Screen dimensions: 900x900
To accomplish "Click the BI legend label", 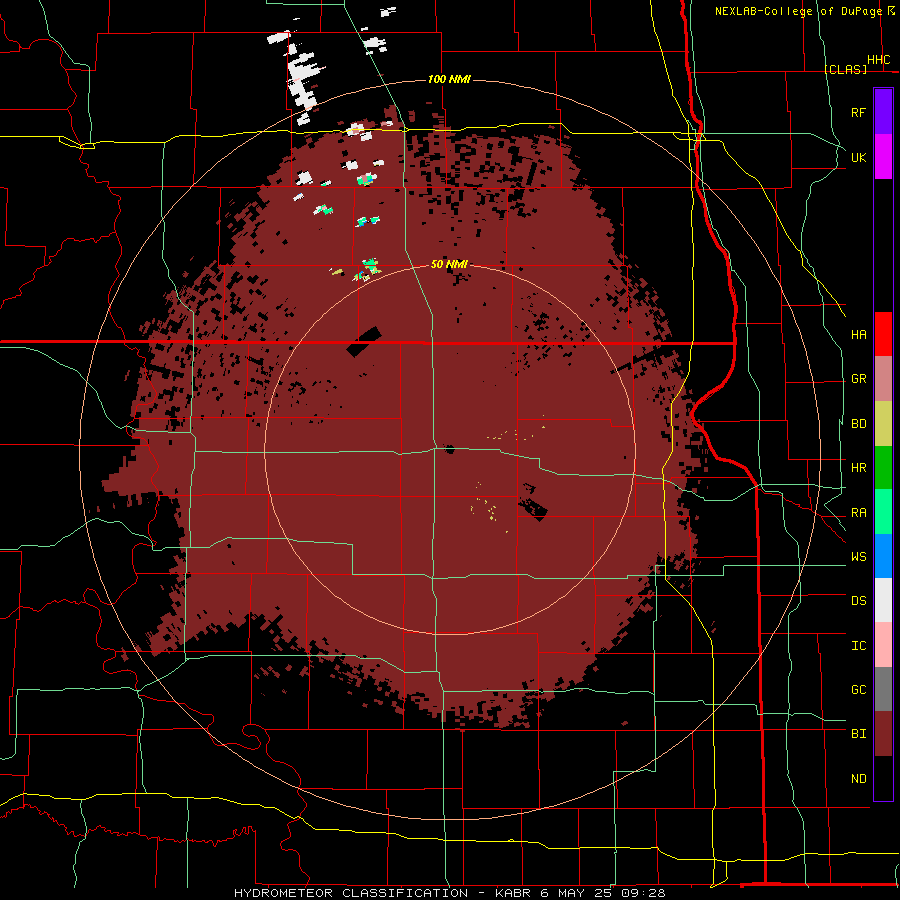I will [858, 734].
